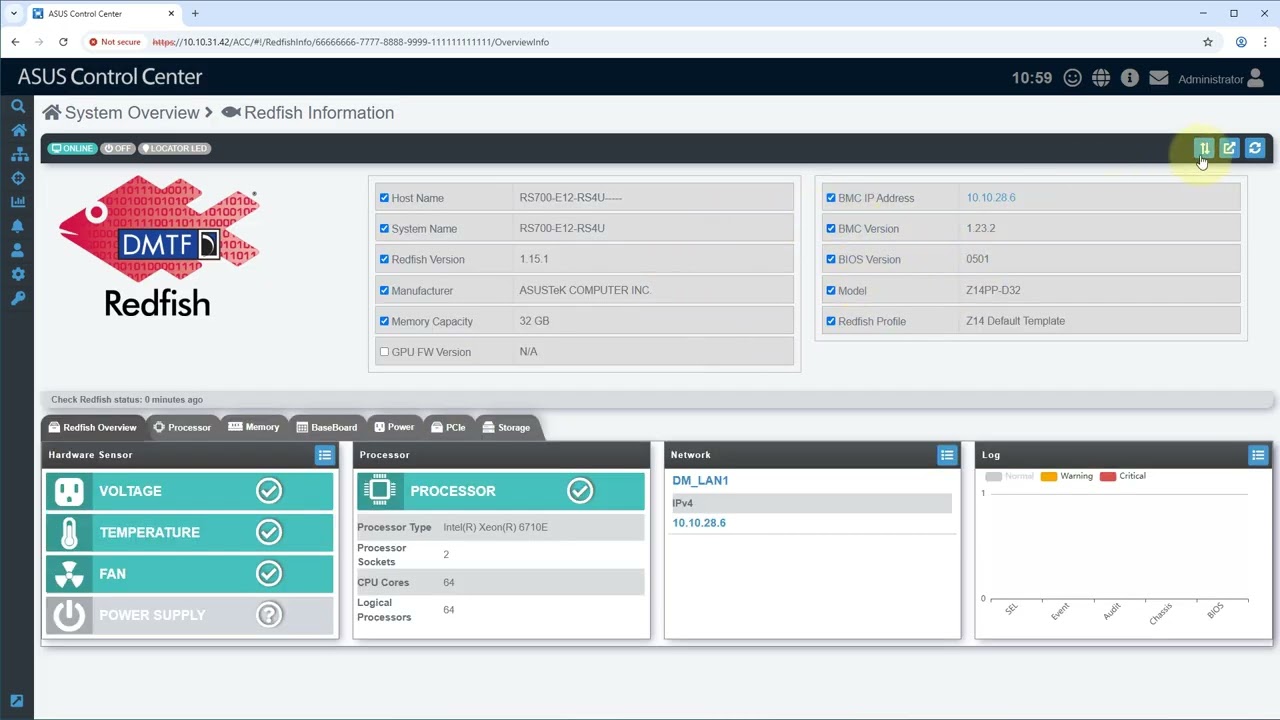
Task: Select the Redfish Overview tab
Action: click(93, 427)
